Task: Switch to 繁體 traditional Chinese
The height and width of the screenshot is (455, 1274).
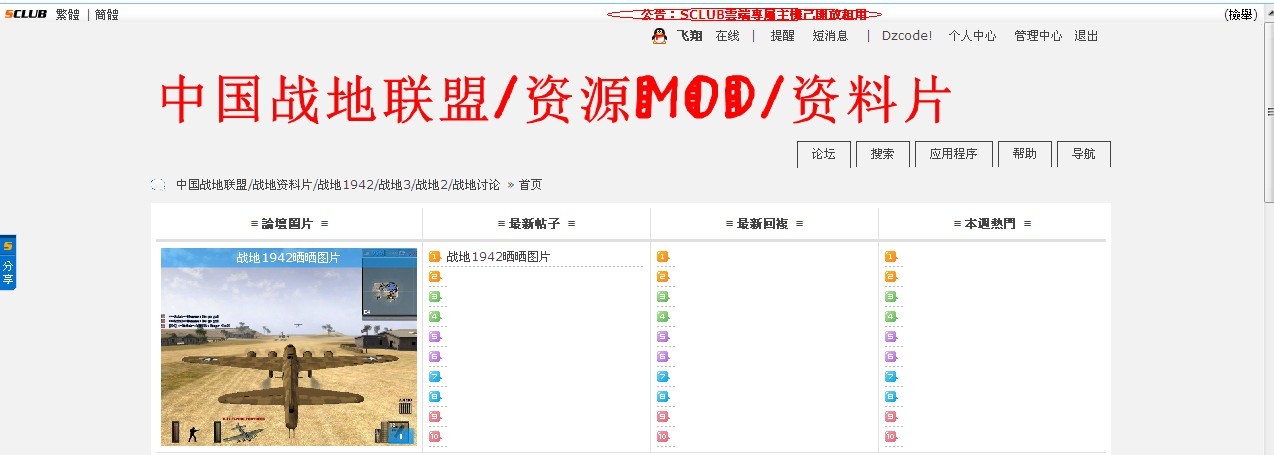Action: [68, 14]
